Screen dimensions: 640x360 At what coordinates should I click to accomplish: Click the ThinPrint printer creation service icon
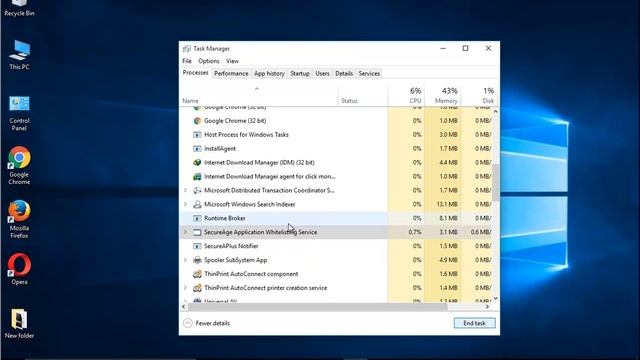[x=197, y=288]
